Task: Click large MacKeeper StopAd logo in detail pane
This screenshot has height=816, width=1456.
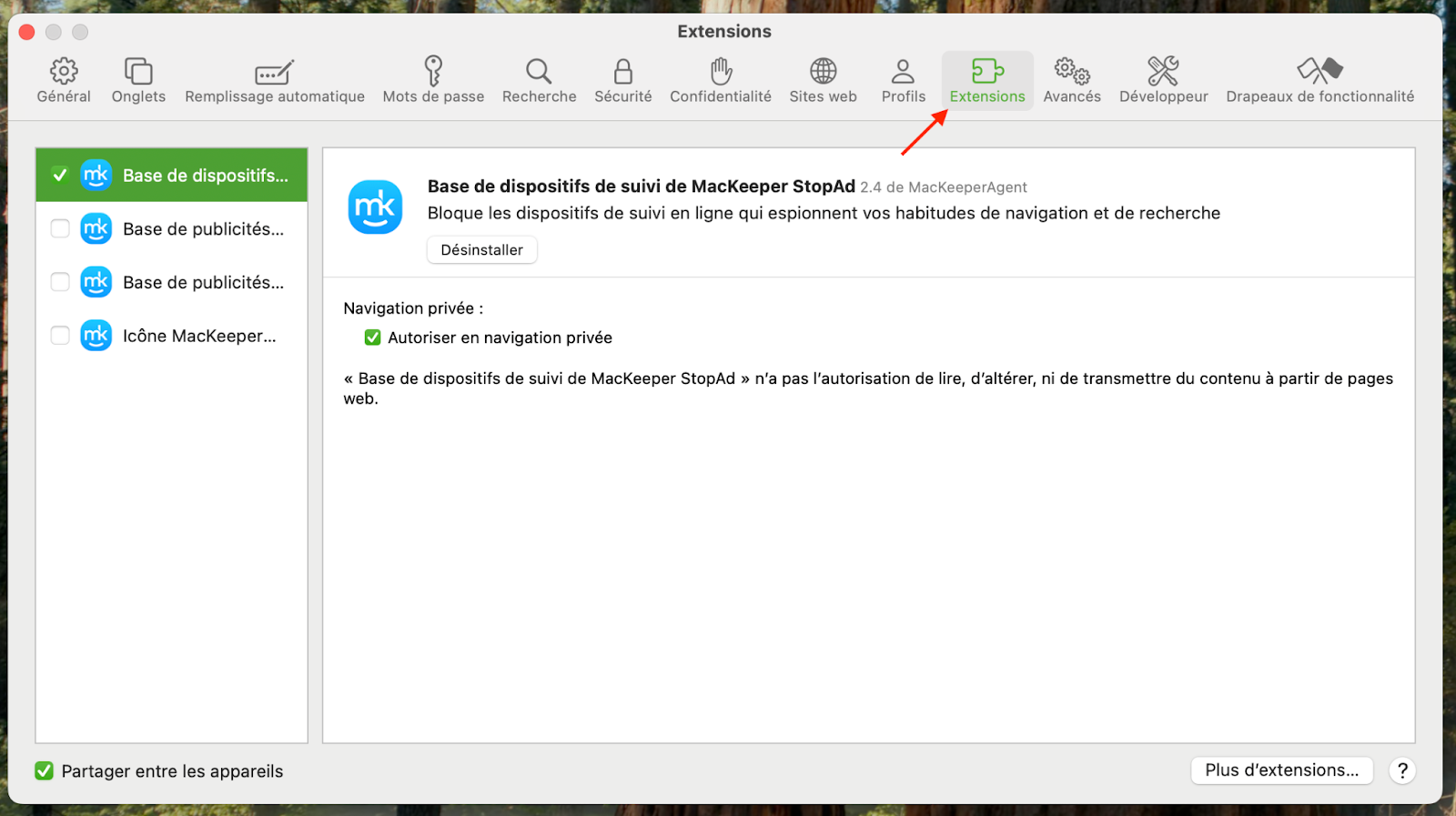Action: 375,207
